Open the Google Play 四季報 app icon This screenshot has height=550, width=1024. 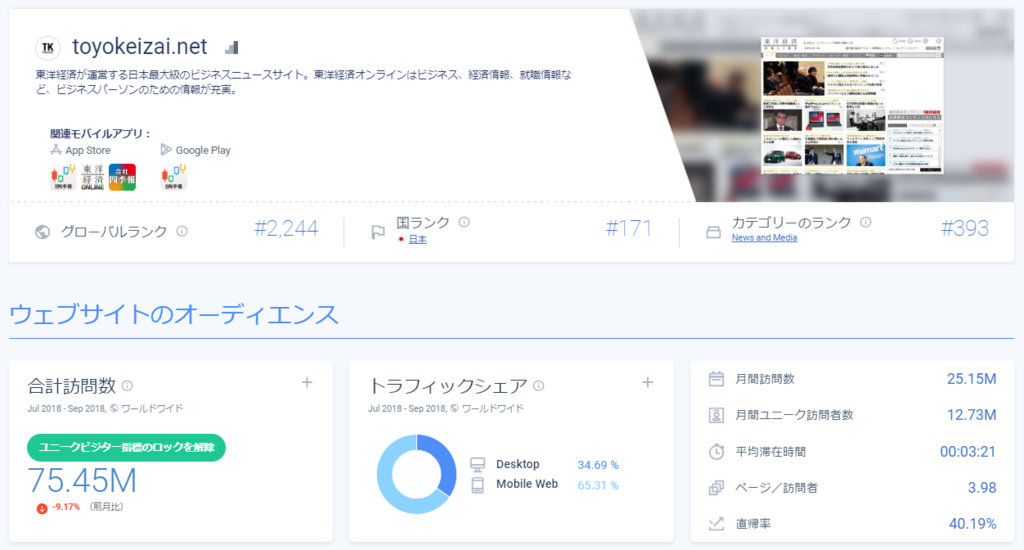tap(173, 177)
